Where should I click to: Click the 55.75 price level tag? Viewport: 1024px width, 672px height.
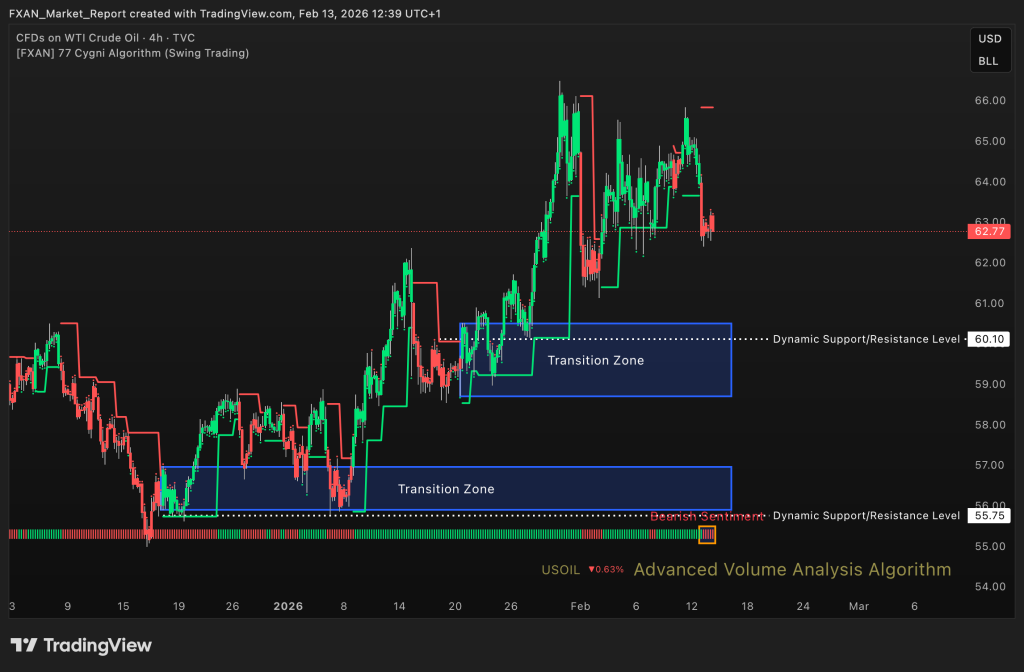[987, 515]
